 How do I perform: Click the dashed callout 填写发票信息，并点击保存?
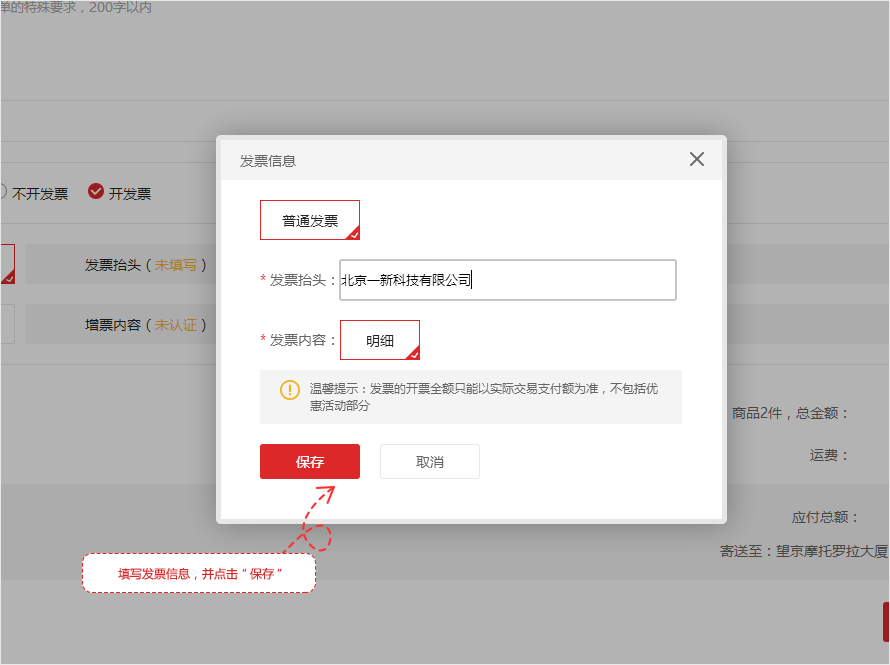pos(198,574)
